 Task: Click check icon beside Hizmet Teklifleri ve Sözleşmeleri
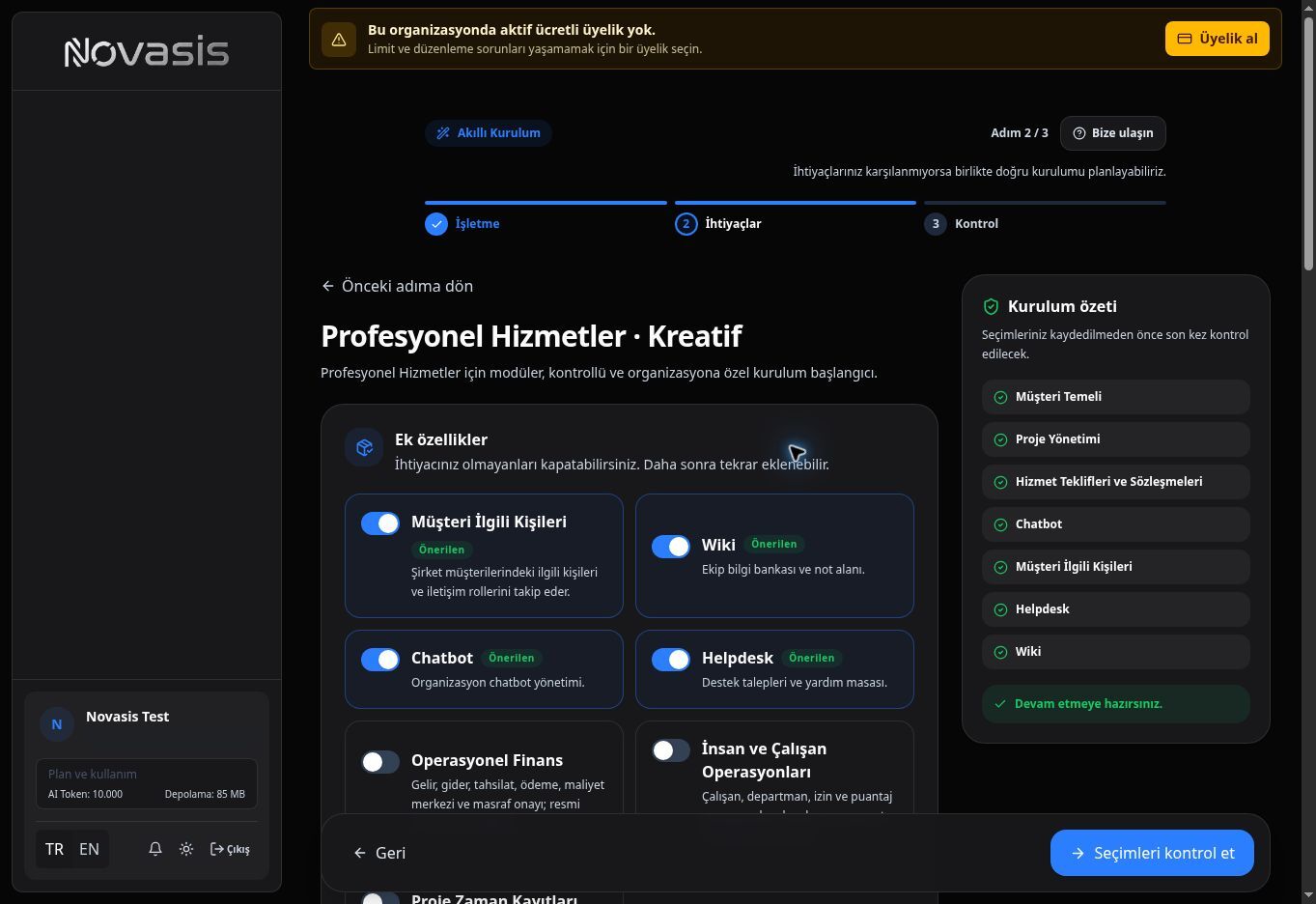1000,482
